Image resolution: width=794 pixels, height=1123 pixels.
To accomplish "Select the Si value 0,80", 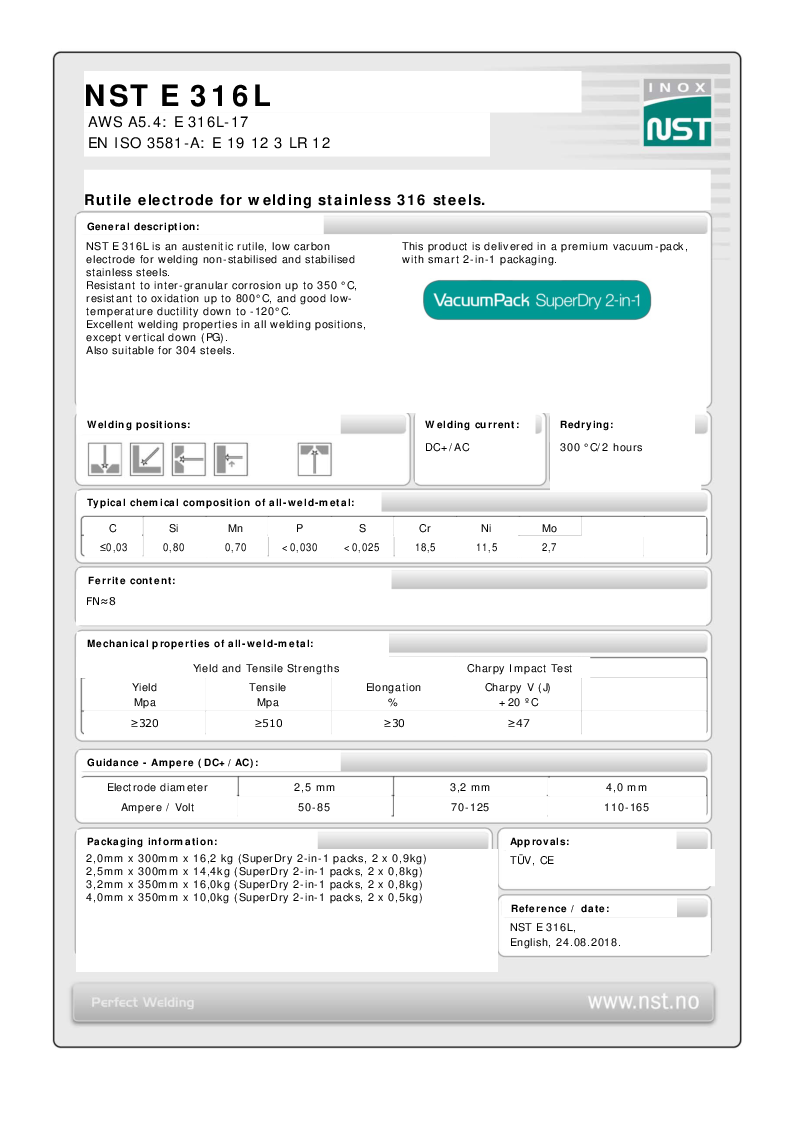I will tap(173, 548).
